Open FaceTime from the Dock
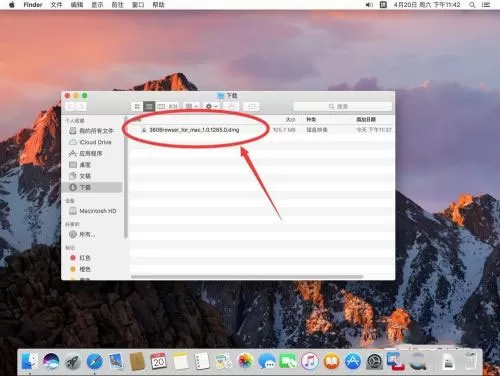 tap(288, 361)
